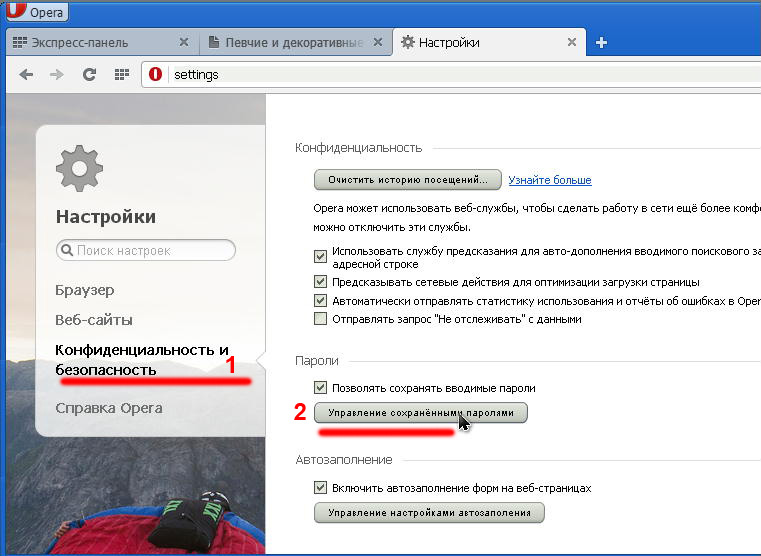Uncheck predict network actions option

pos(320,282)
